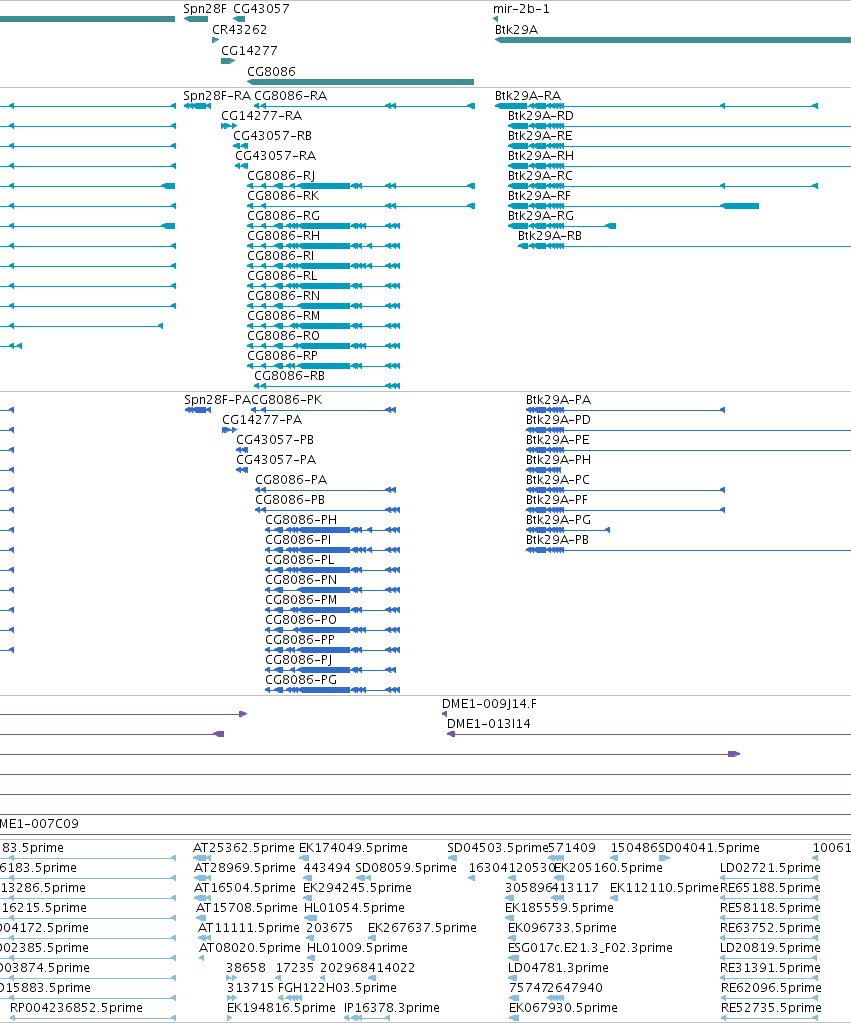Select transcript Btk29A-RC label

(540, 176)
